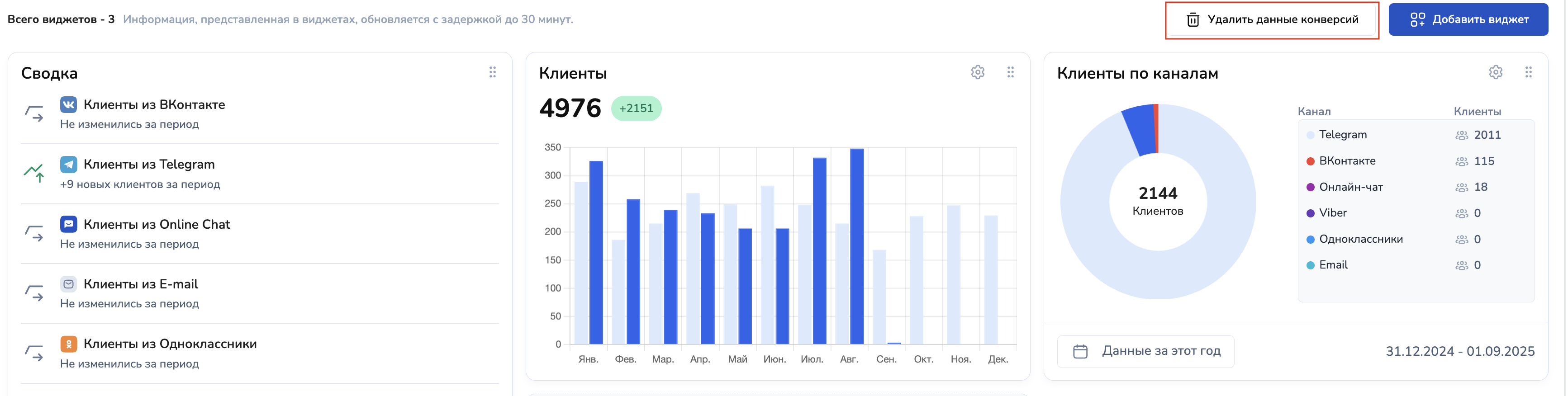Toggle Telegram channel in chart legend
This screenshot has width=1568, height=396.
(x=1342, y=135)
